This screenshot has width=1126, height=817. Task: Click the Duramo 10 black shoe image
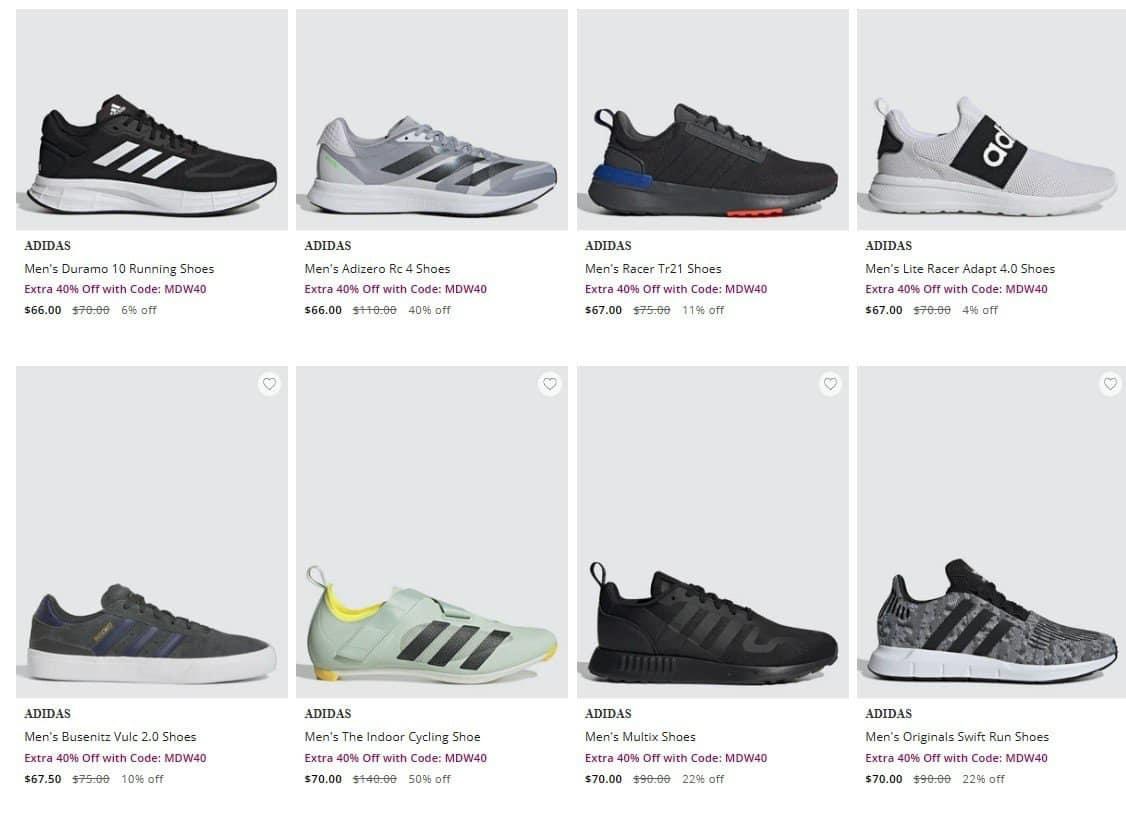tap(152, 155)
